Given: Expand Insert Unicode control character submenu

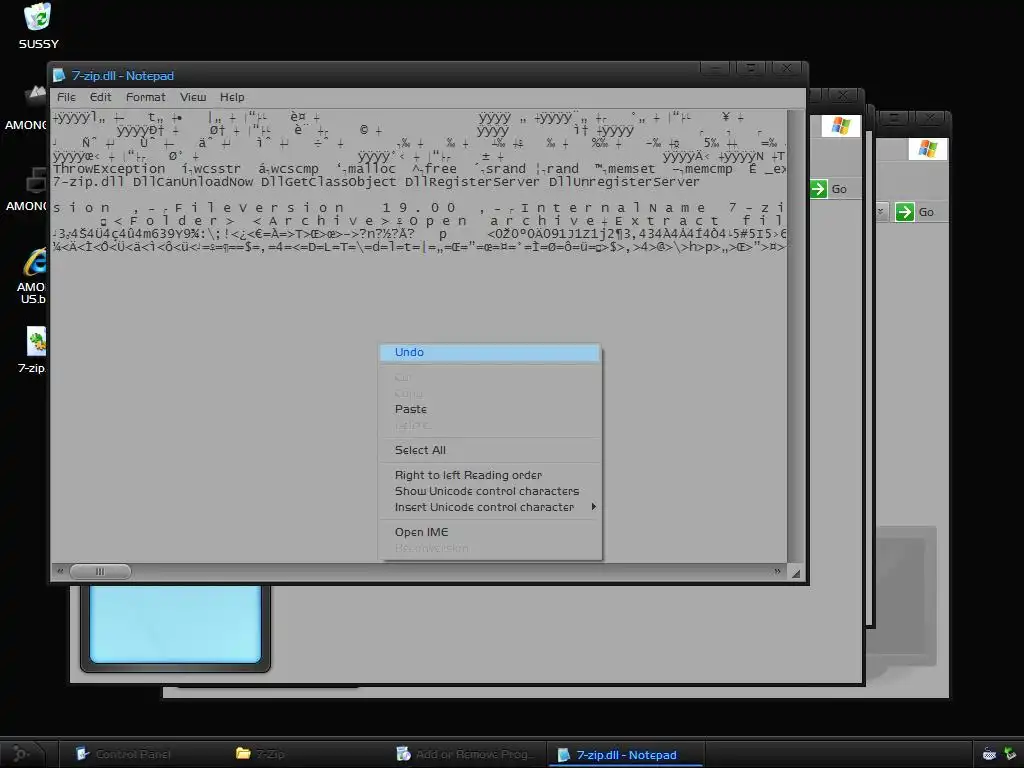Looking at the screenshot, I should point(489,507).
